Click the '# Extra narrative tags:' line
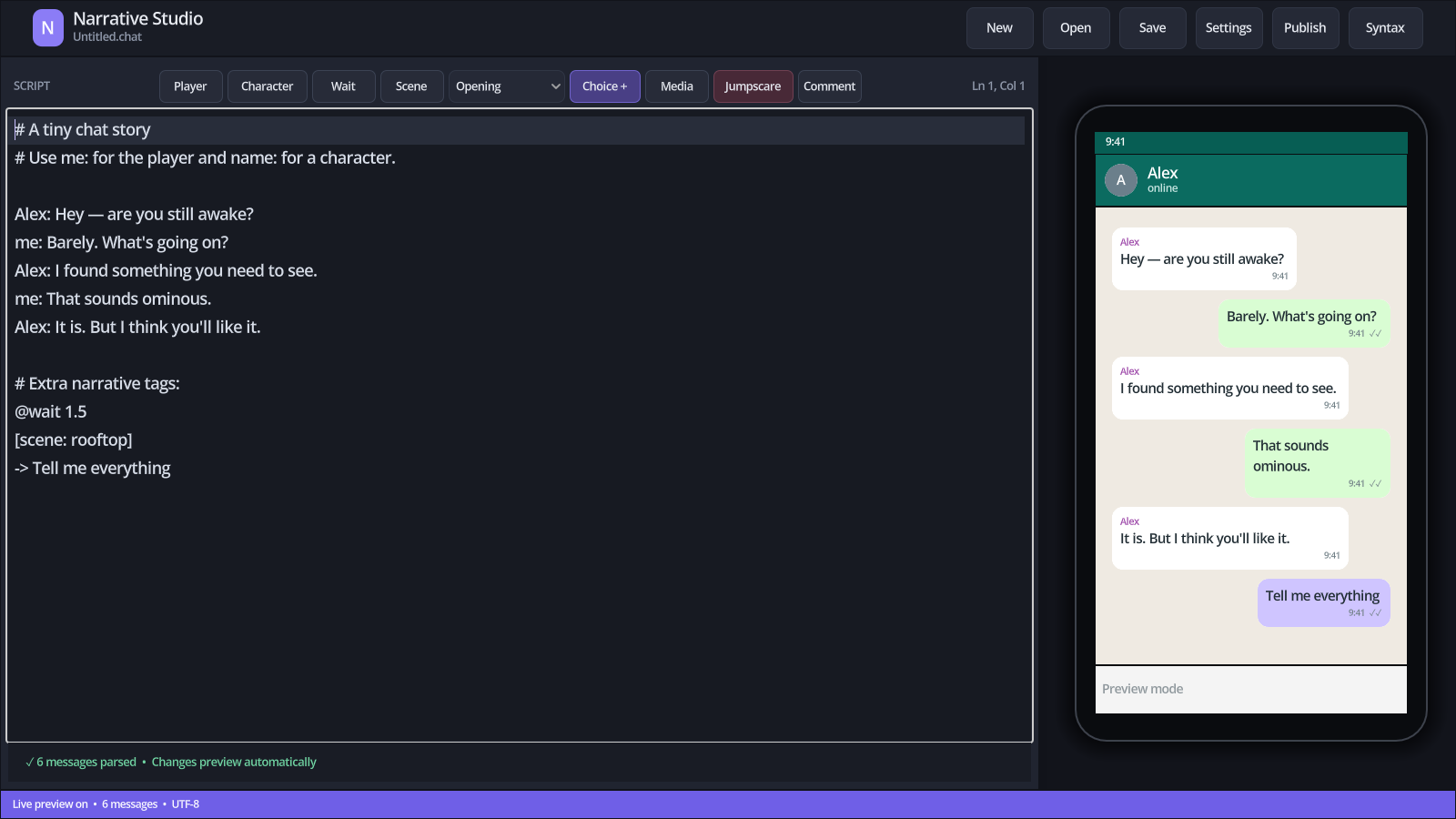The width and height of the screenshot is (1456, 819). (97, 384)
